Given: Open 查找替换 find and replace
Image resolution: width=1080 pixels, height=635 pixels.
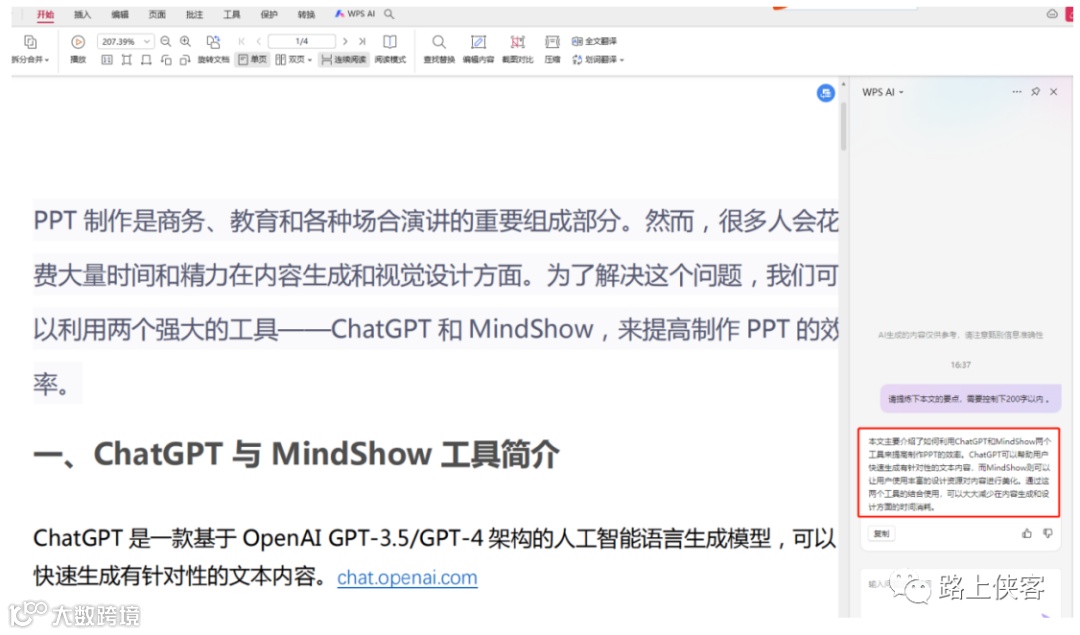Looking at the screenshot, I should pos(439,50).
